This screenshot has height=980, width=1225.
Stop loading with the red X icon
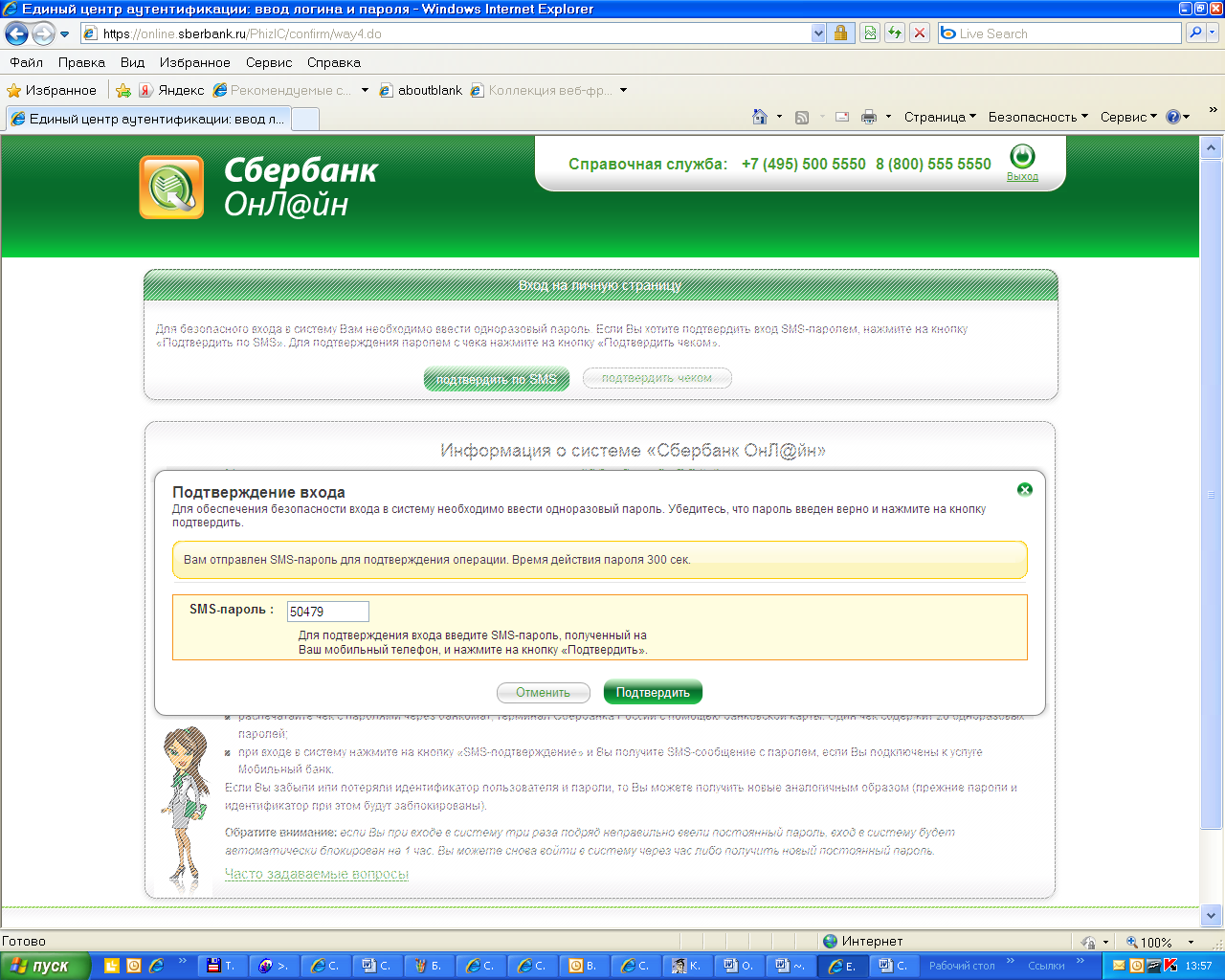[x=920, y=33]
